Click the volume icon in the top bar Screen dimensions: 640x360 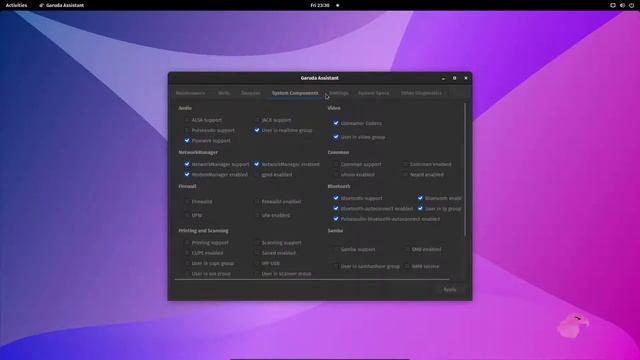coord(622,5)
